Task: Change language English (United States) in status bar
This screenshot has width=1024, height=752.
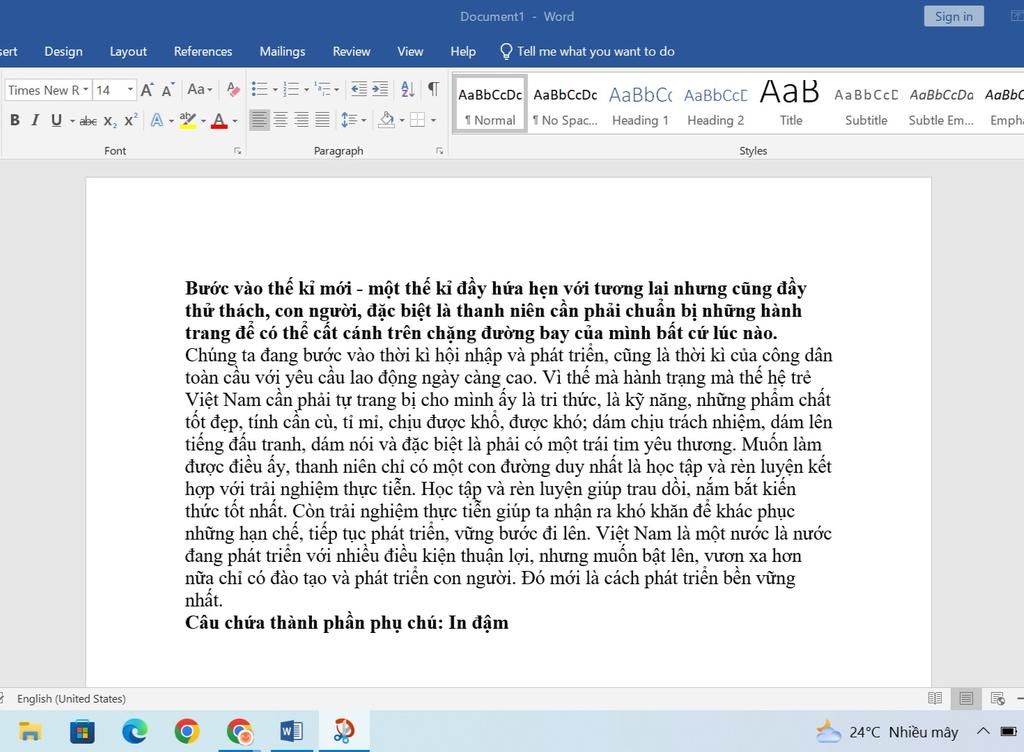Action: [71, 698]
